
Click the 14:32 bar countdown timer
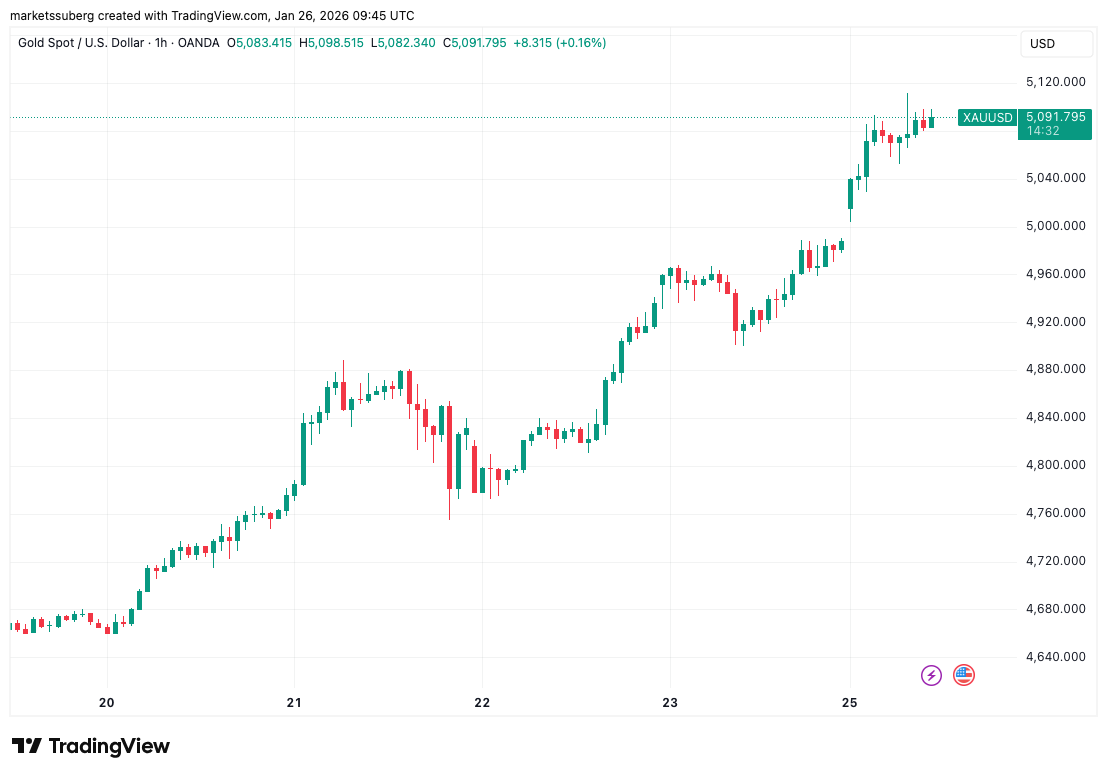click(x=1043, y=130)
